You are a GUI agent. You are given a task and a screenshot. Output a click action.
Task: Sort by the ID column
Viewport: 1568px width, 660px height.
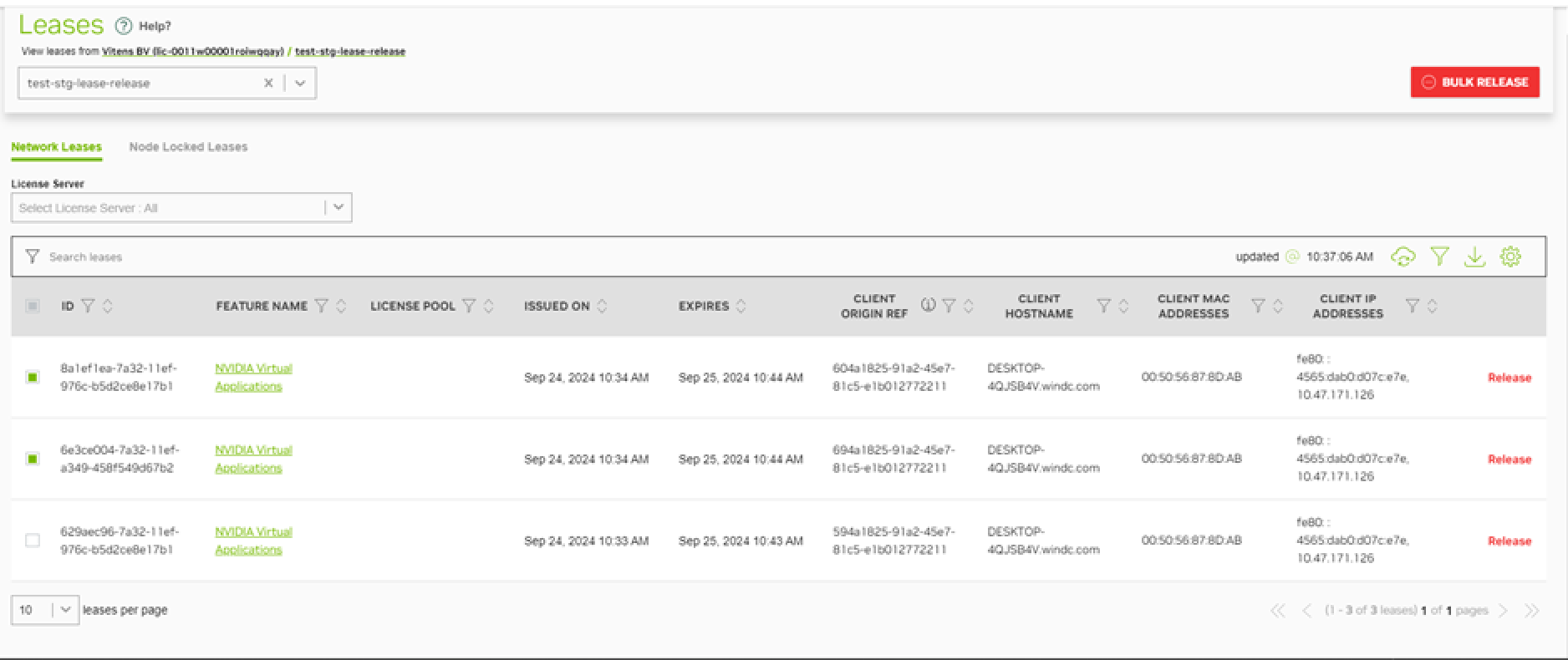coord(107,306)
